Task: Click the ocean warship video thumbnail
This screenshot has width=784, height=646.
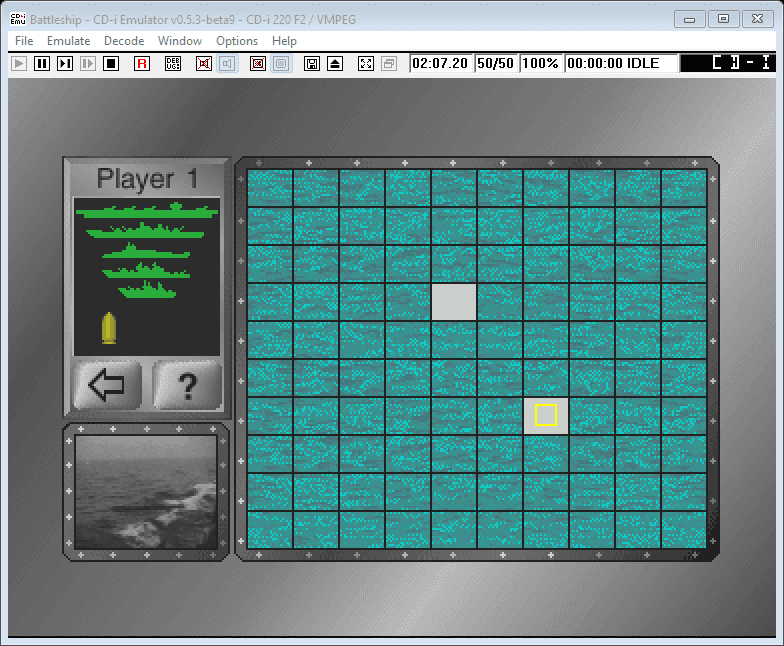Action: (146, 491)
